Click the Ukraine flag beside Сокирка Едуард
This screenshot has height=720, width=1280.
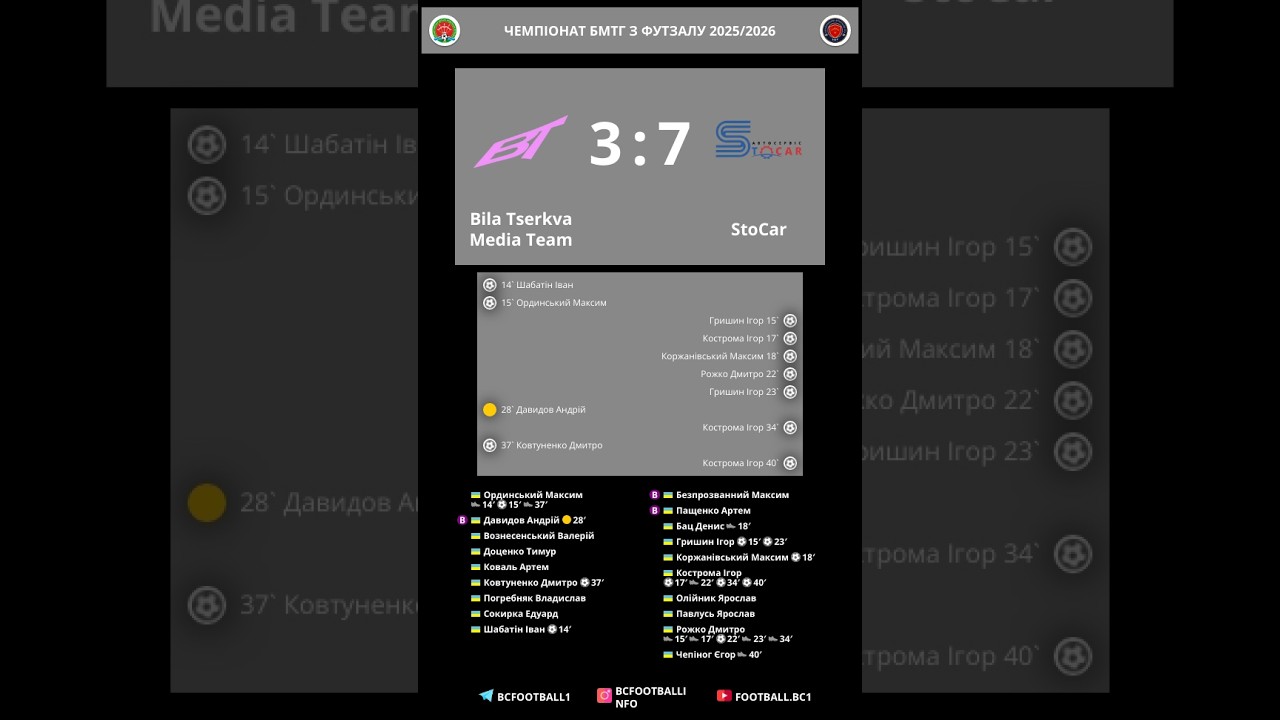(476, 614)
